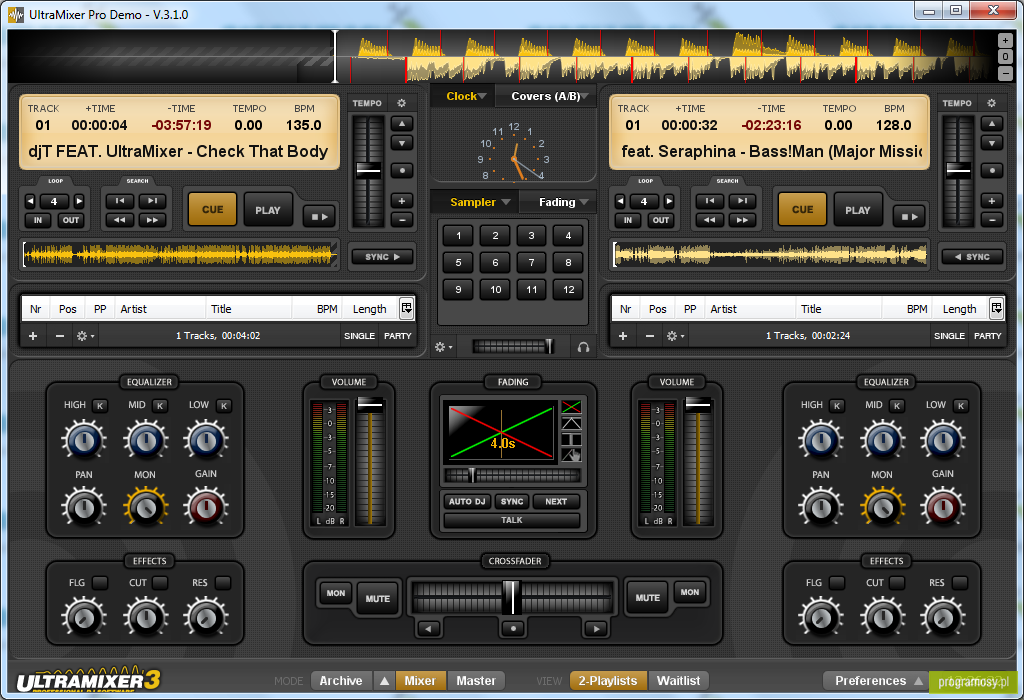This screenshot has height=700, width=1024.
Task: Remove track from right playlist
Action: 650,336
